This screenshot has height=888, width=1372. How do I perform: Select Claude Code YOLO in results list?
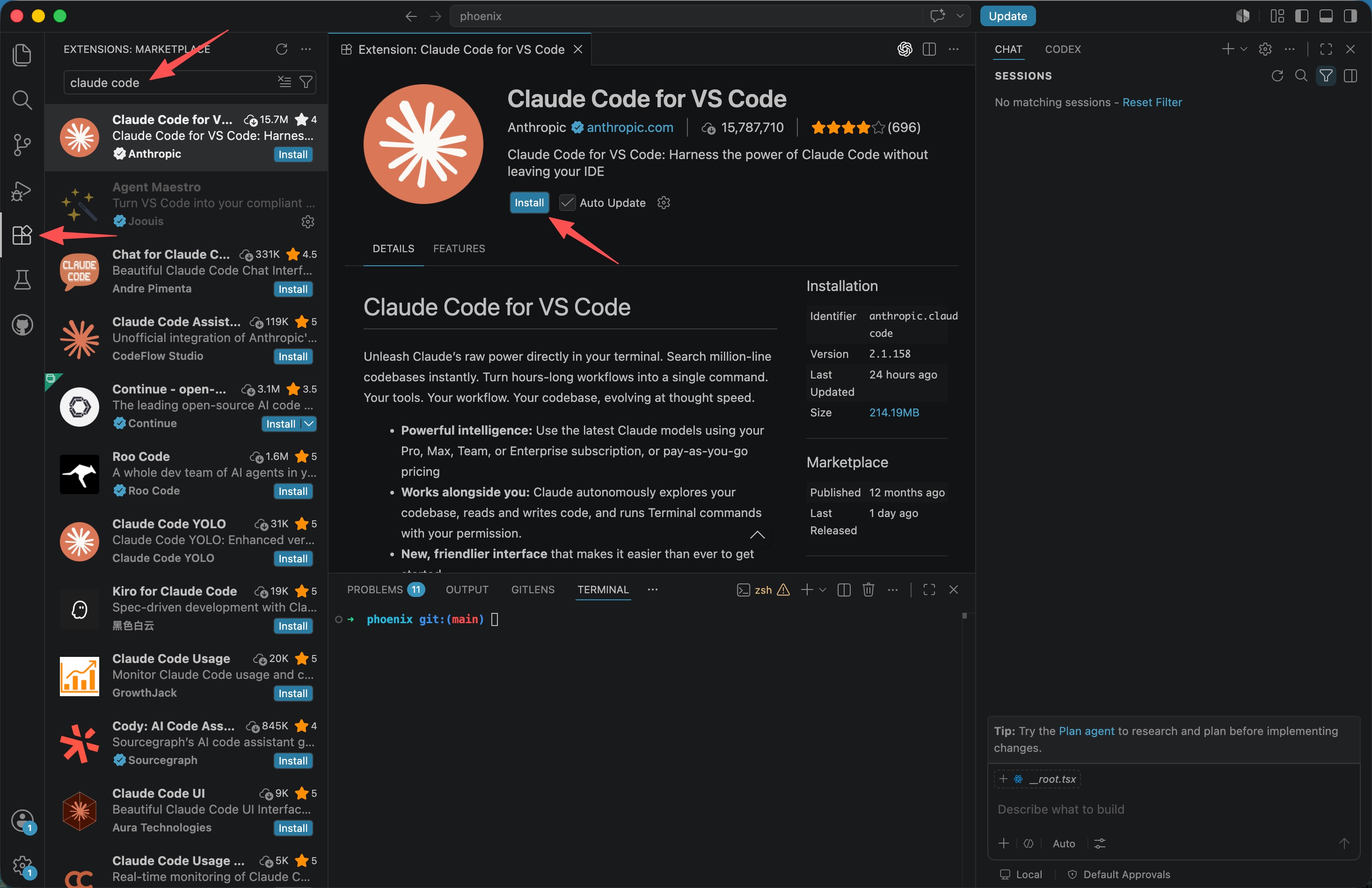point(186,540)
